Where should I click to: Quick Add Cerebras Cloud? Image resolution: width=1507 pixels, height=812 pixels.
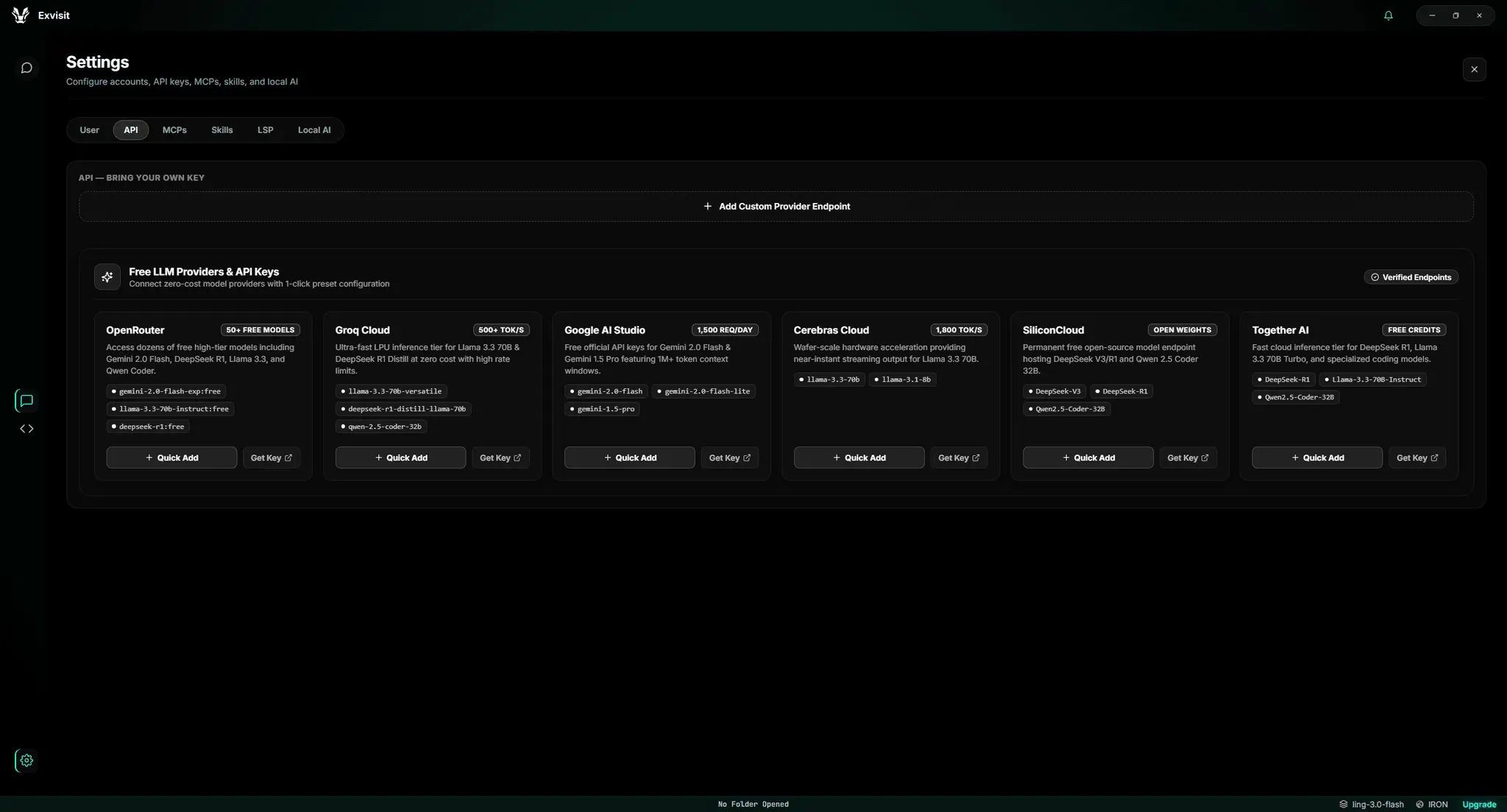tap(859, 457)
